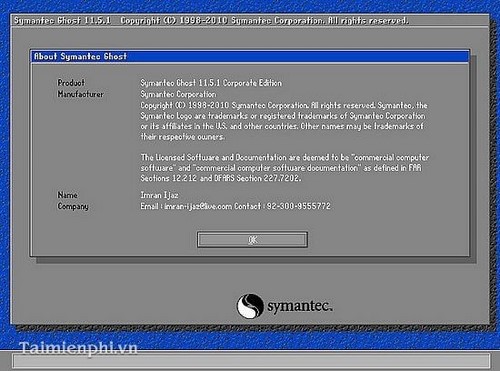Click 'their respective owners.' text line
Image resolution: width=500 pixels, height=371 pixels.
(x=182, y=137)
